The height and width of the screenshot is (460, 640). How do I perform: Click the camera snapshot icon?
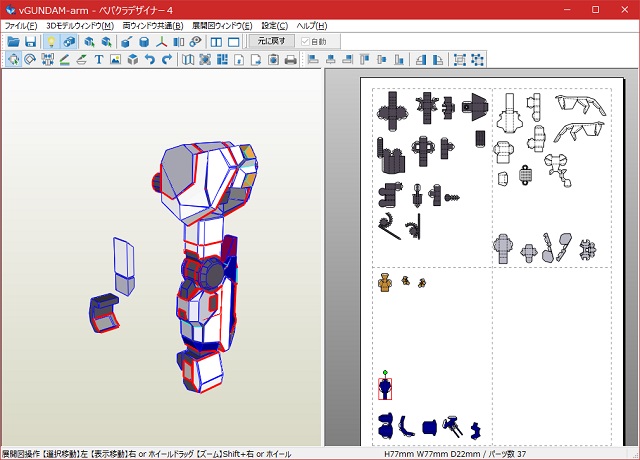tap(273, 60)
